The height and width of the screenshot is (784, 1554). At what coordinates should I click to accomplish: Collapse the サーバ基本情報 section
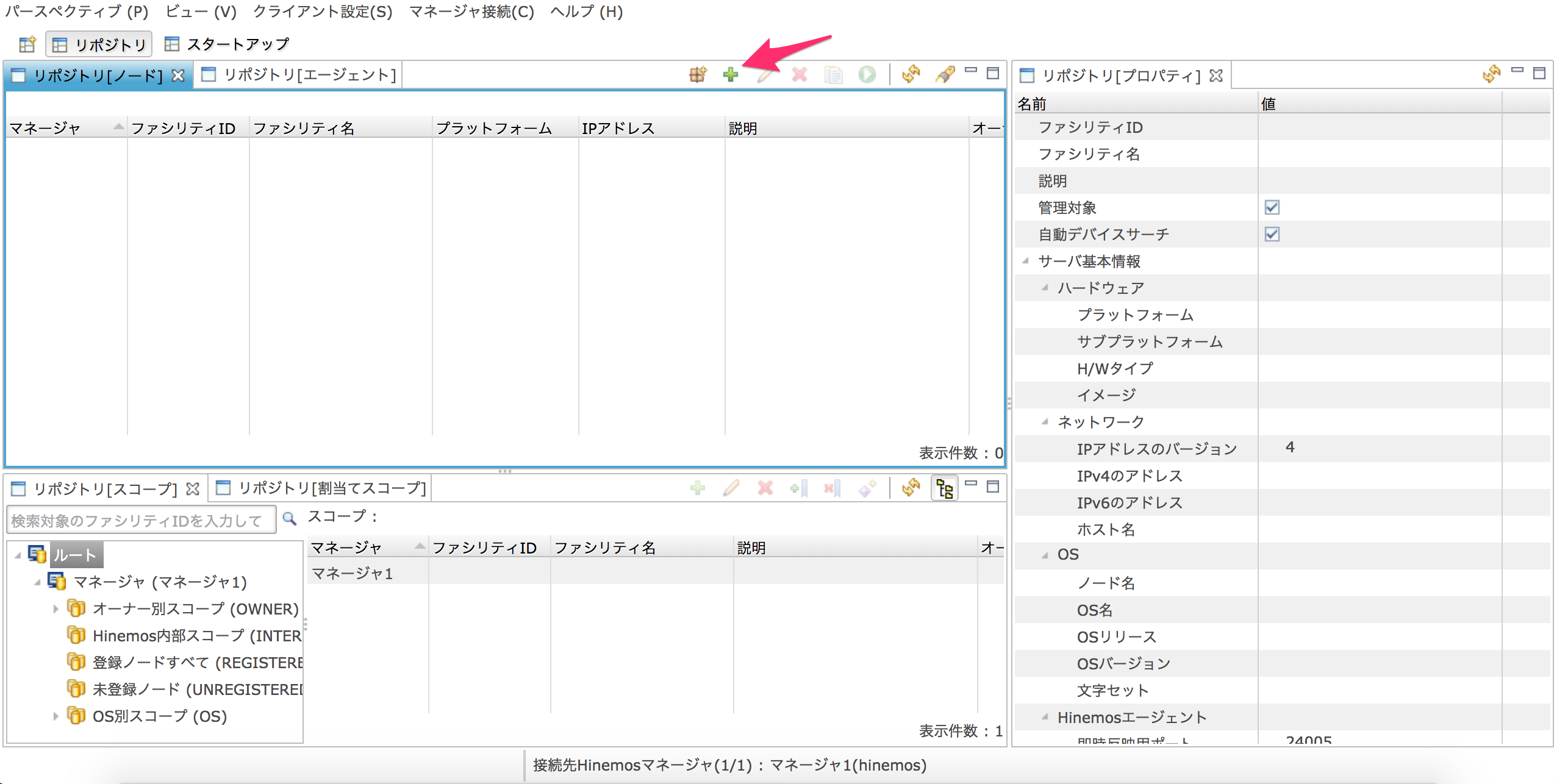pyautogui.click(x=1025, y=261)
